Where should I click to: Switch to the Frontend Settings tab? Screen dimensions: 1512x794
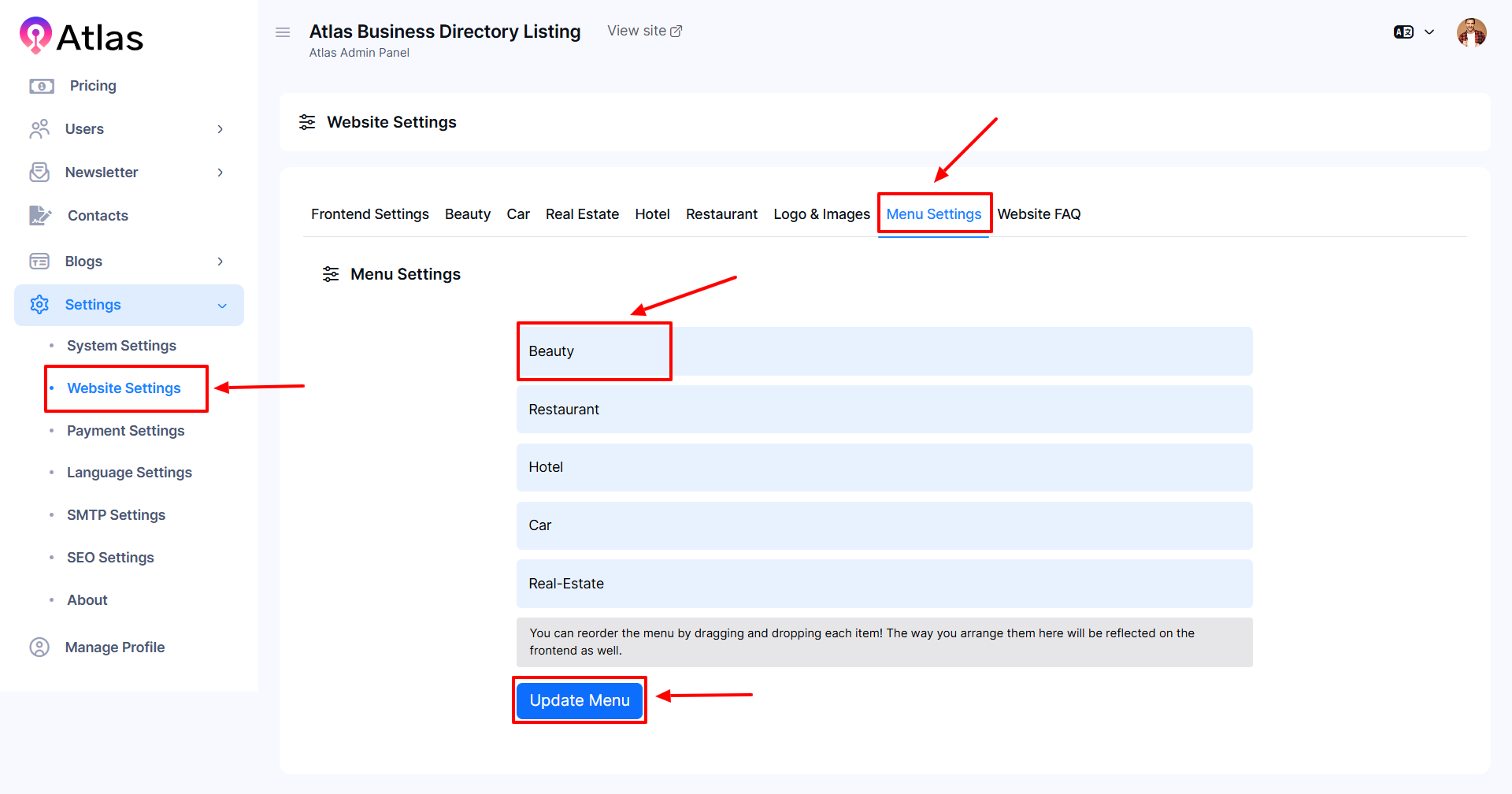(x=369, y=214)
